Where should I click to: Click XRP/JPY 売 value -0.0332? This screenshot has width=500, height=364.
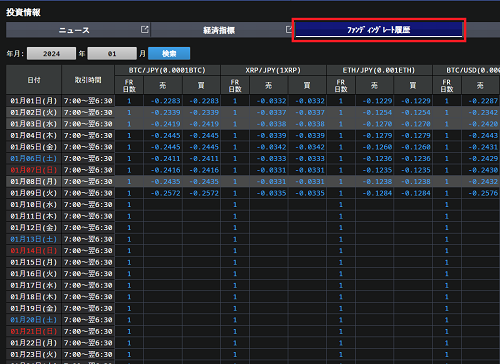point(271,101)
